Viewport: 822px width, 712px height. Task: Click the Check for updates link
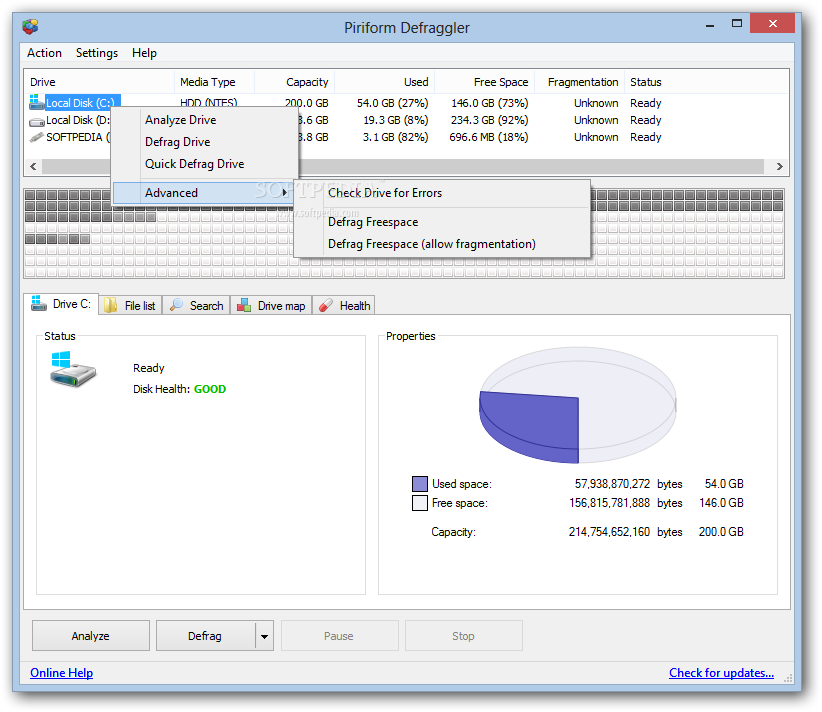tap(721, 673)
